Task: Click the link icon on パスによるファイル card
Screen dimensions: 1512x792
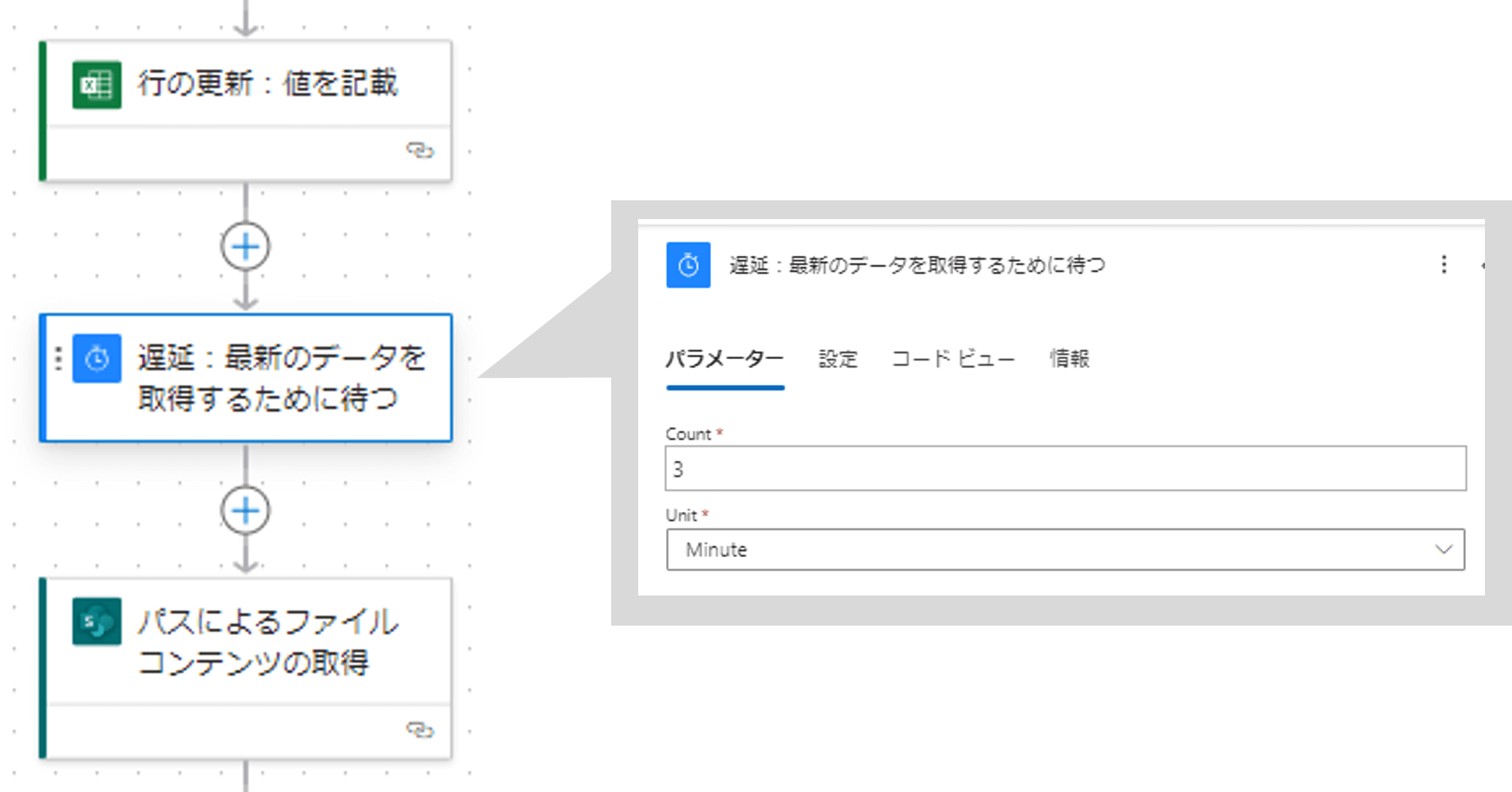Action: point(420,730)
